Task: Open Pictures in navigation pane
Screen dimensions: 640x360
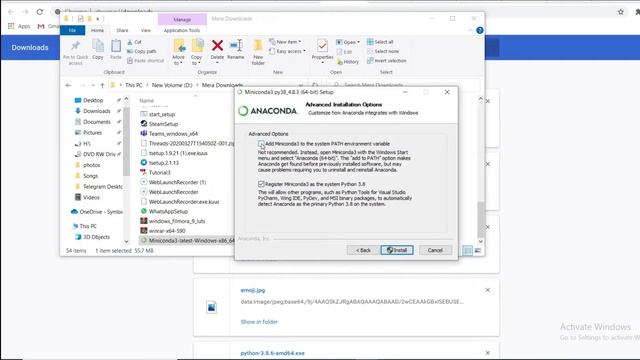Action: coord(92,133)
